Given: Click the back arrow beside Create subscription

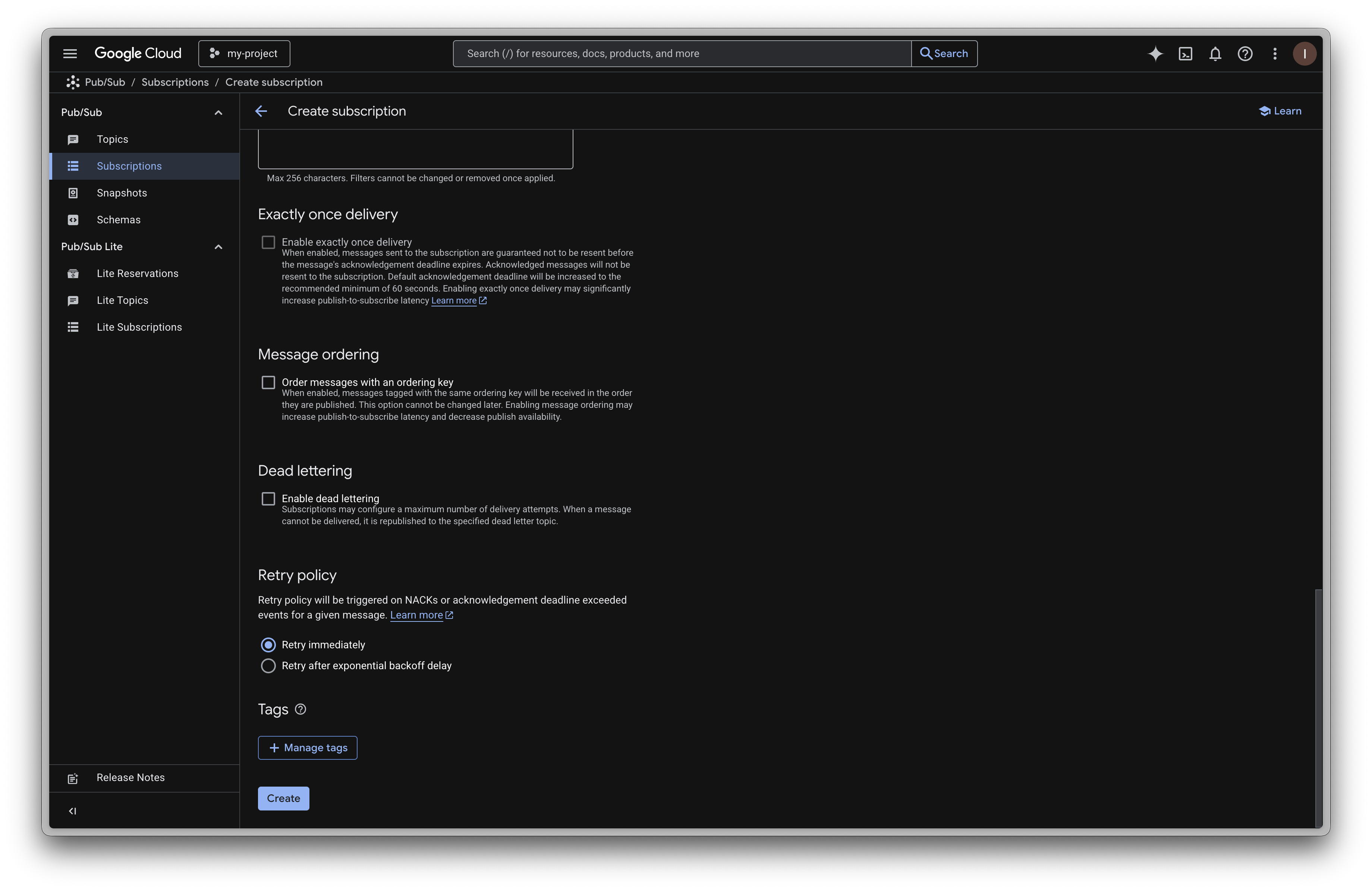Looking at the screenshot, I should click(261, 111).
